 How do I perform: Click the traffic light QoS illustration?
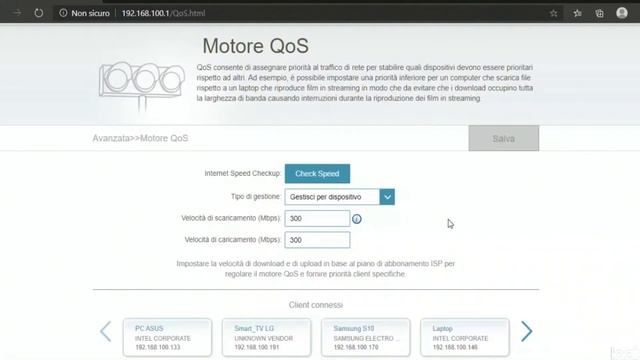point(141,86)
